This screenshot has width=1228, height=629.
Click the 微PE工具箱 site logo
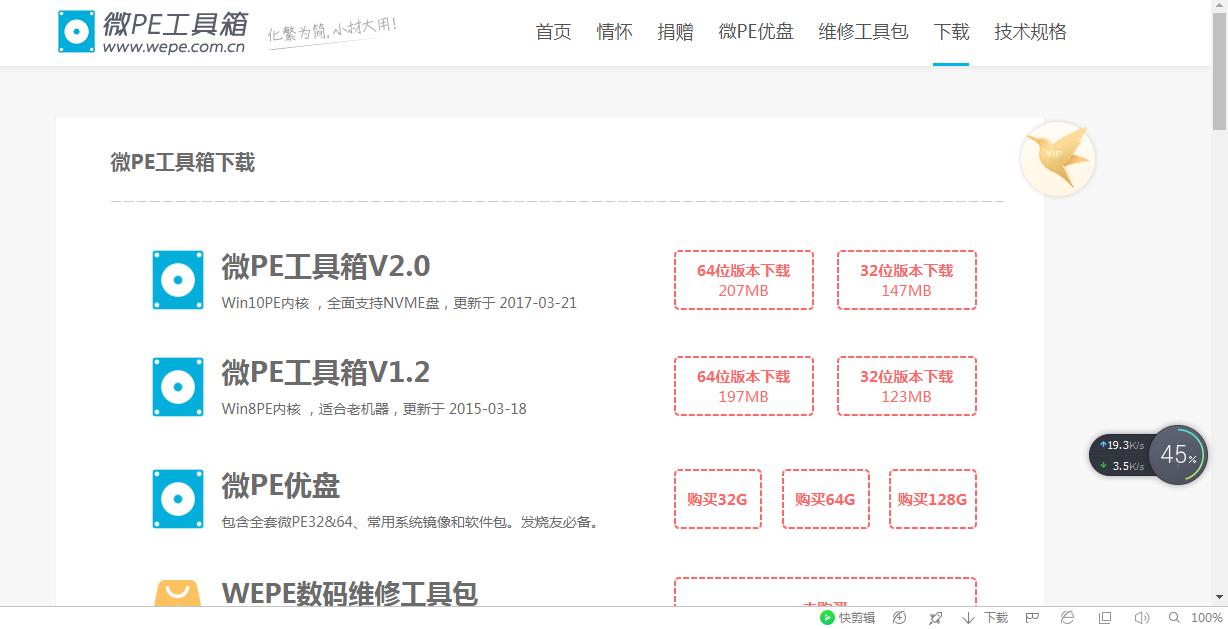pyautogui.click(x=153, y=32)
